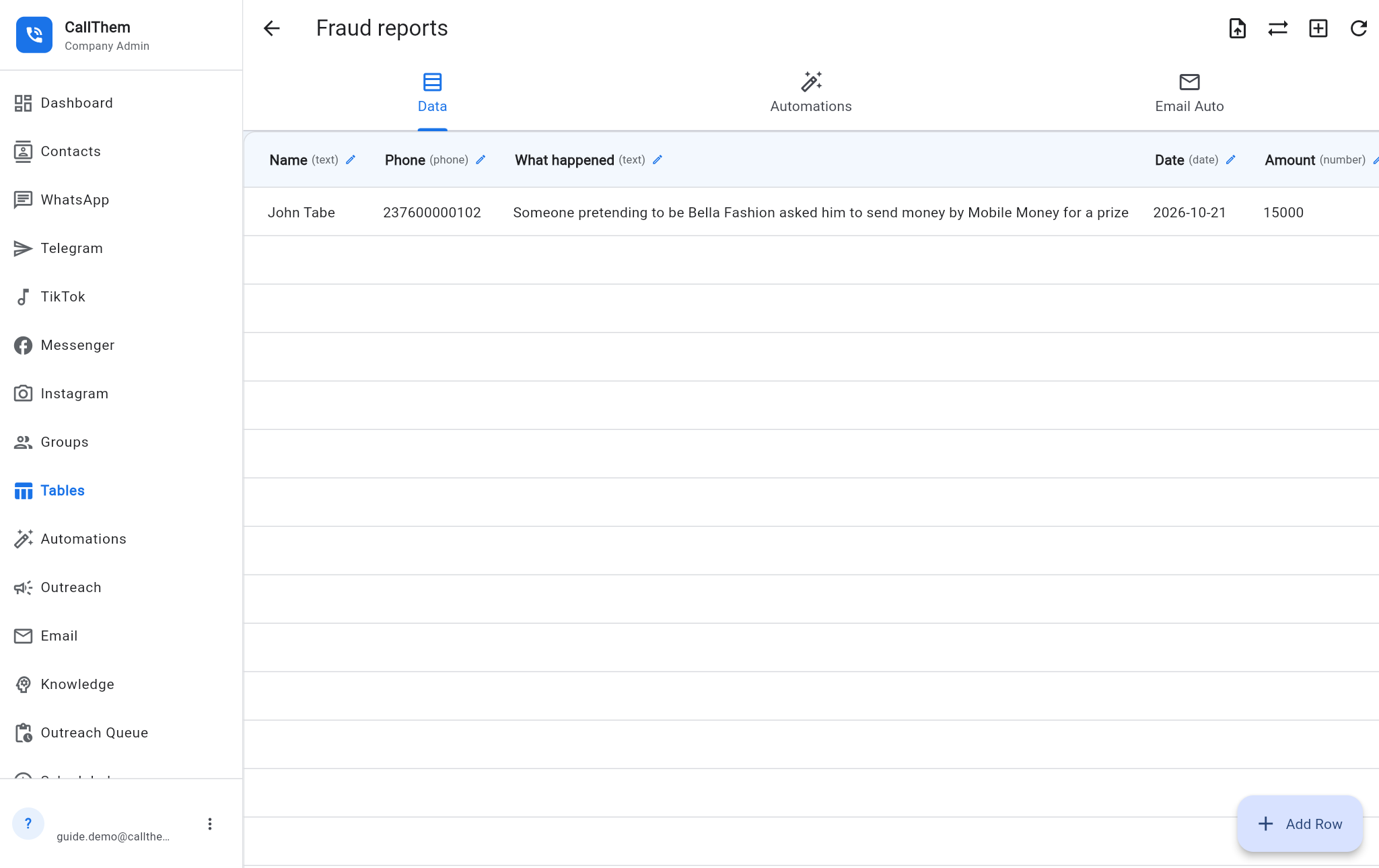
Task: Switch to the Automations tab
Action: (x=811, y=94)
